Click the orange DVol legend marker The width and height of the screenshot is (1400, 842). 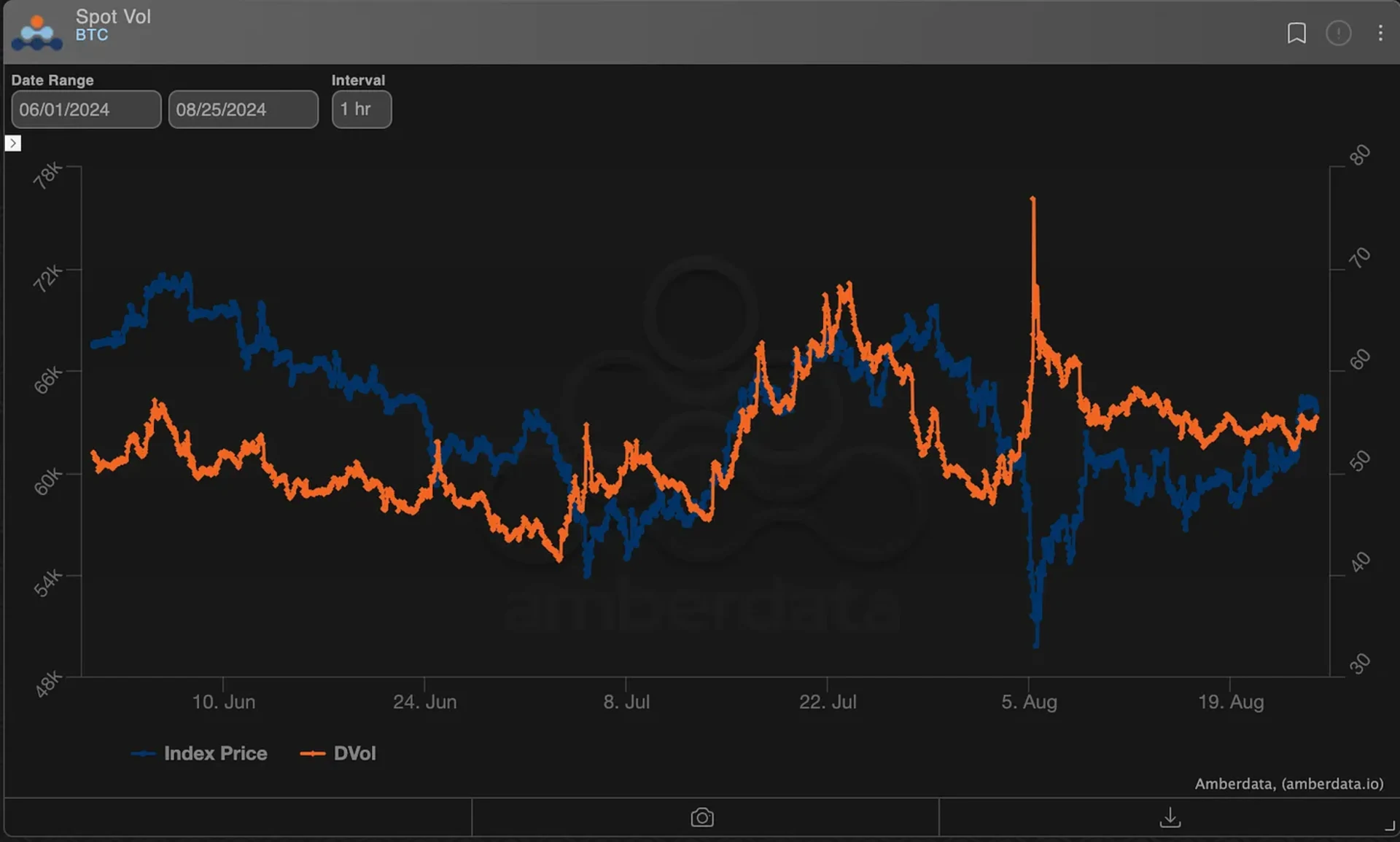pyautogui.click(x=312, y=754)
